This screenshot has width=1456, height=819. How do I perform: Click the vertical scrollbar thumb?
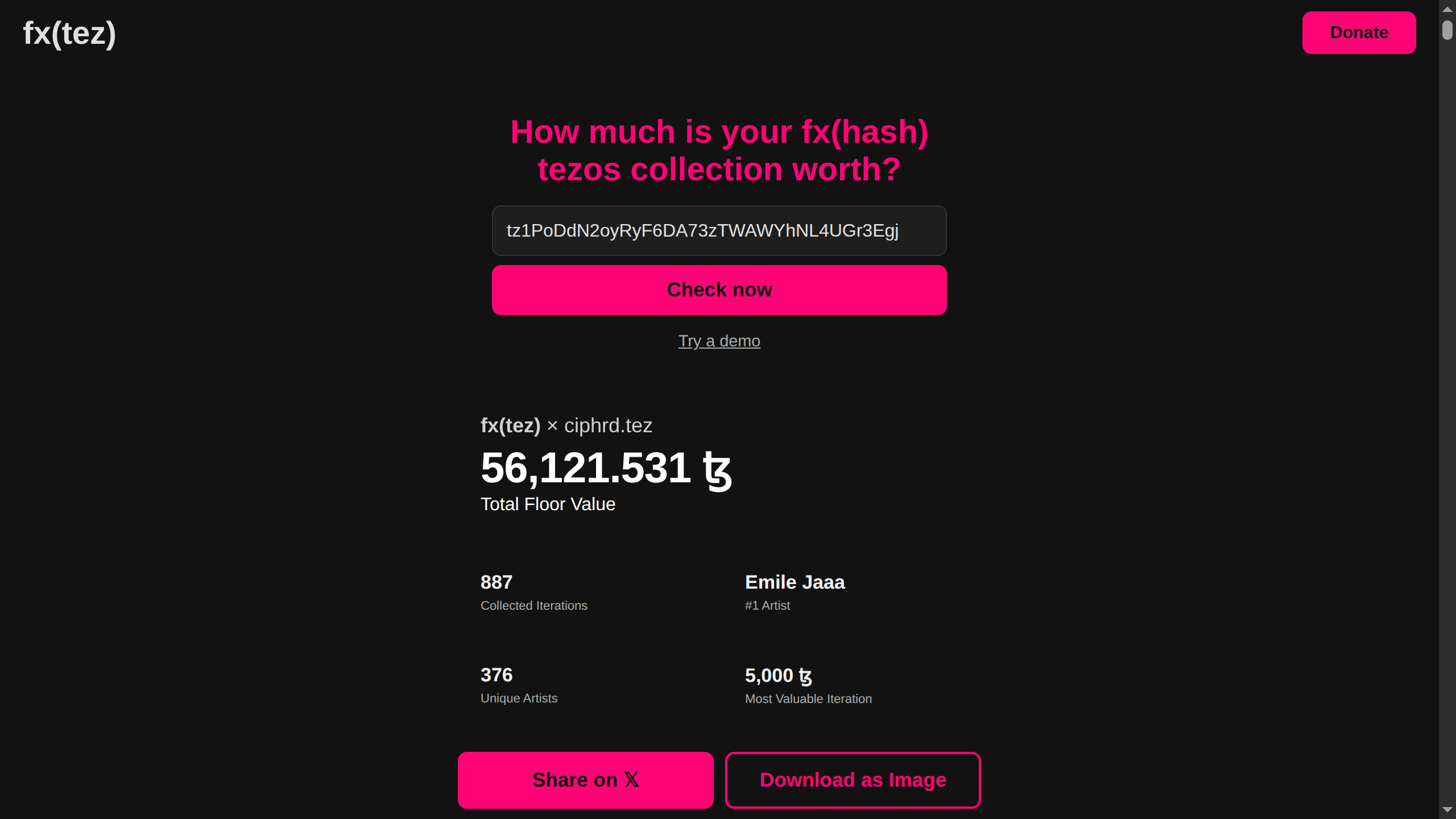coord(1447,30)
